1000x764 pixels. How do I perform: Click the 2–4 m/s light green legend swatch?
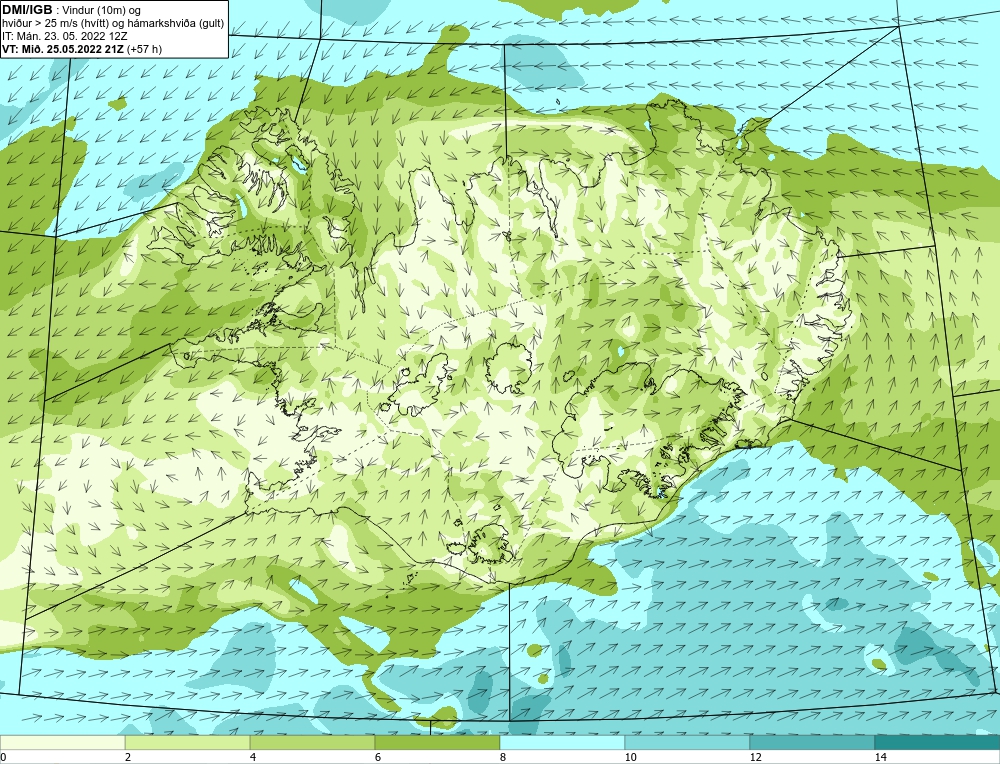pos(188,742)
